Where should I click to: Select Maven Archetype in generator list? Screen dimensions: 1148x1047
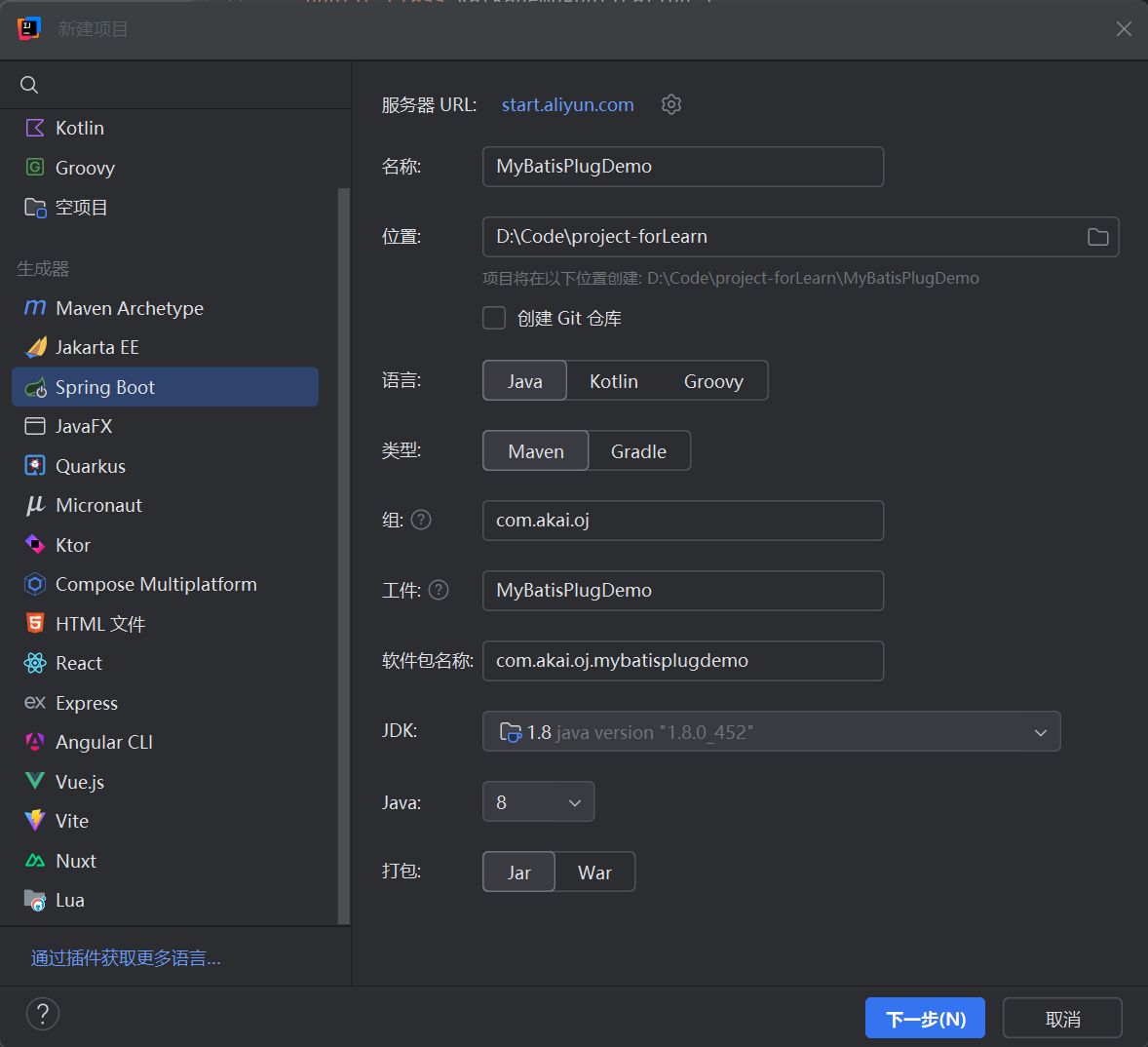coord(129,308)
